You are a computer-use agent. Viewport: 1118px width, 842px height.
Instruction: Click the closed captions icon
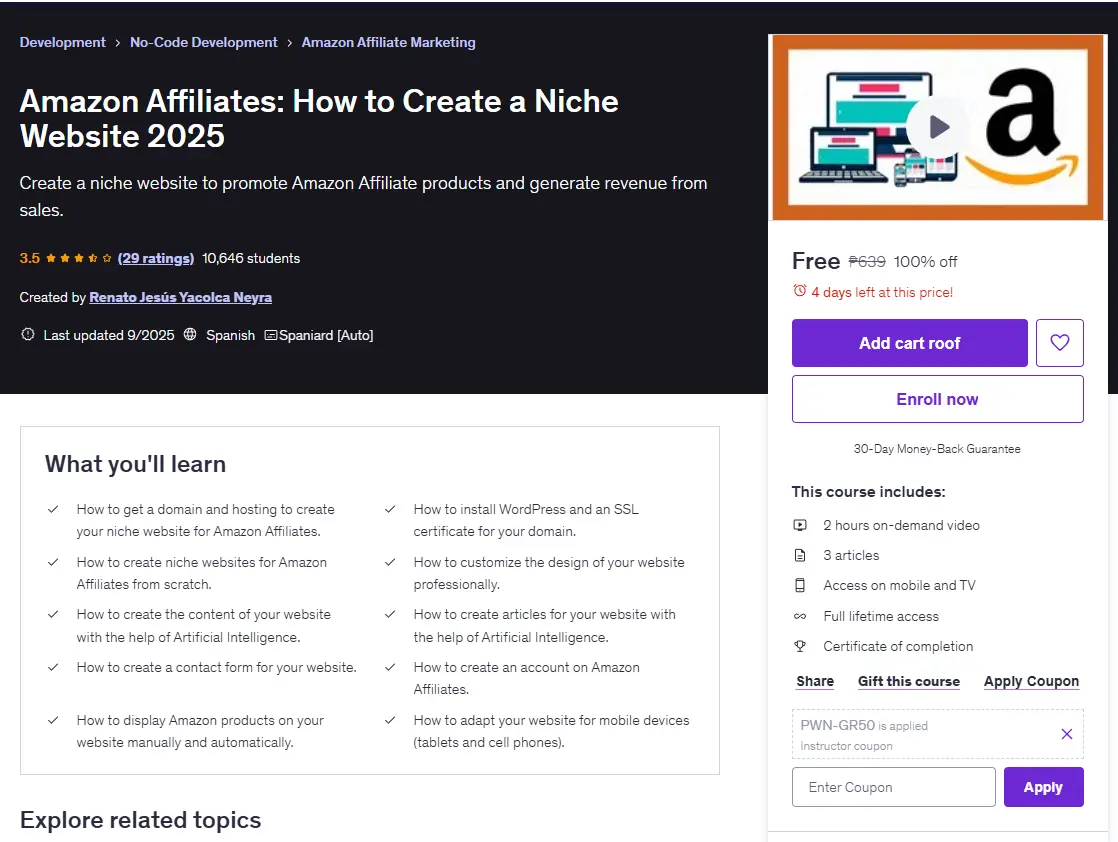point(271,335)
